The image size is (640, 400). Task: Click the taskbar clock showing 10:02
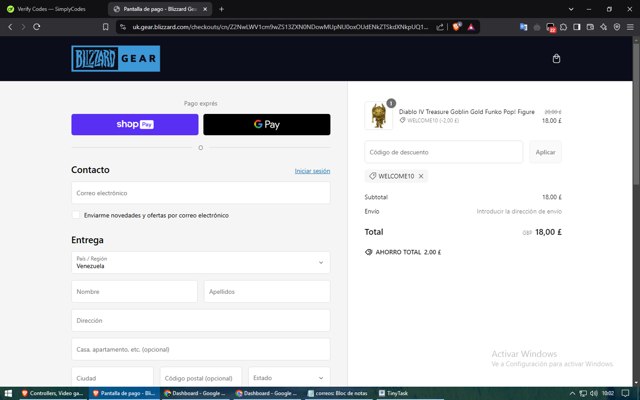[608, 393]
